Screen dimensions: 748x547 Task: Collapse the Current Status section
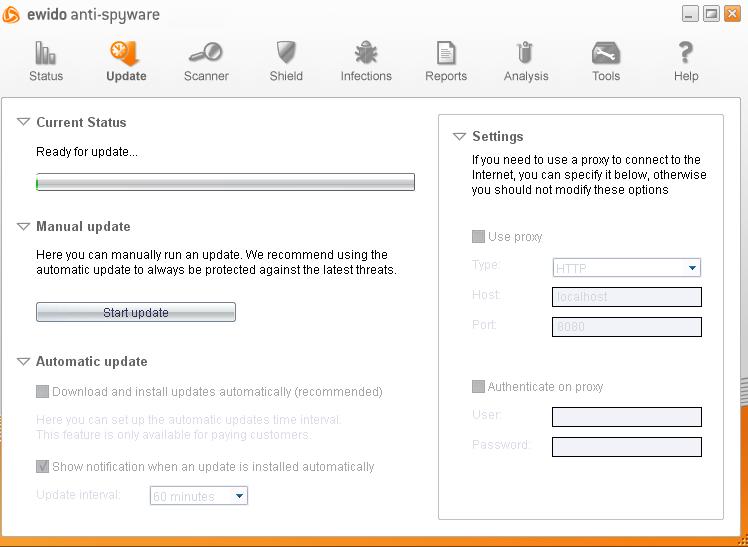[23, 122]
